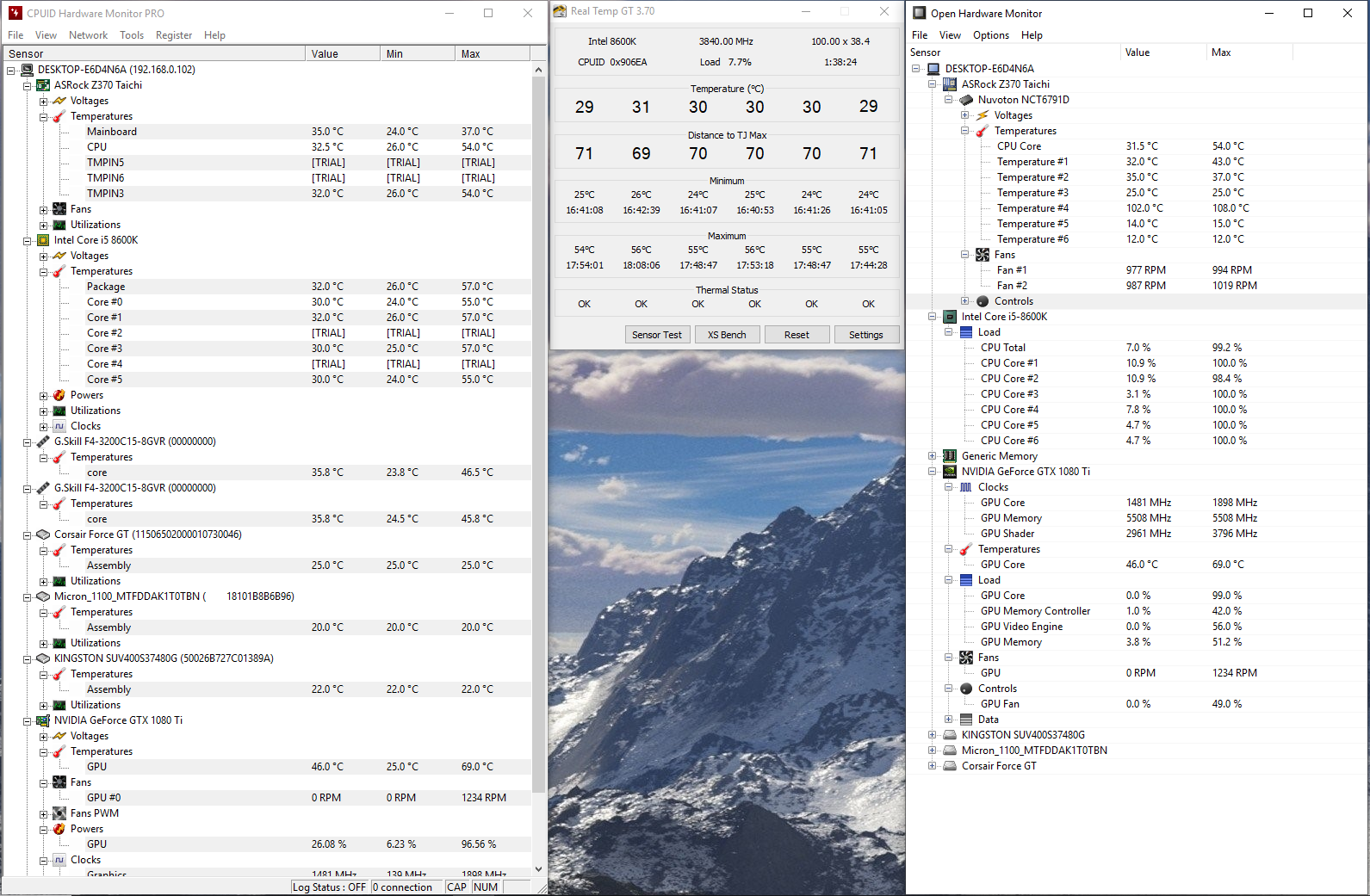Image resolution: width=1370 pixels, height=896 pixels.
Task: Collapse the Intel Core i5 8600K node in HWMonitor
Action: (x=27, y=240)
